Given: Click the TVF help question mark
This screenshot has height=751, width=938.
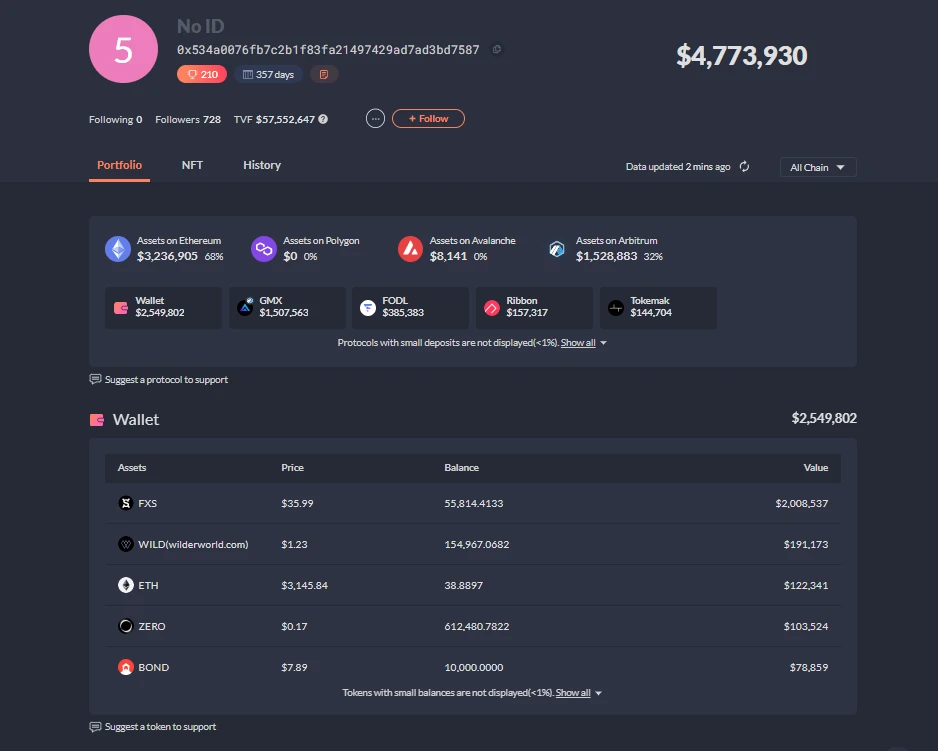Looking at the screenshot, I should [323, 119].
